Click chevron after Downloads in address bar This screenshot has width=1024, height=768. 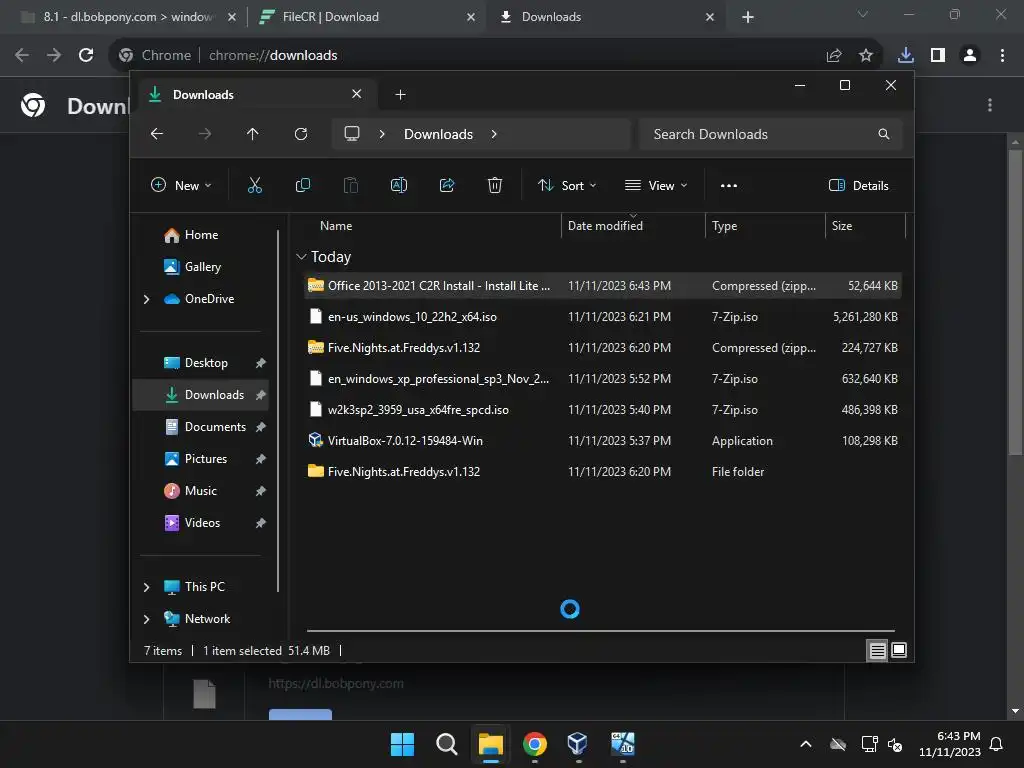[x=494, y=134]
